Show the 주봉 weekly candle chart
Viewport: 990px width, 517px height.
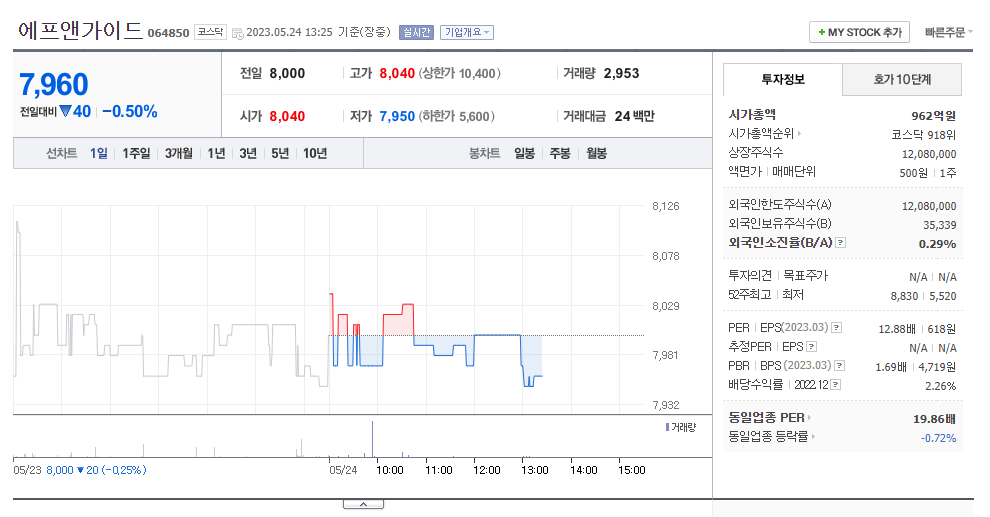(x=560, y=153)
